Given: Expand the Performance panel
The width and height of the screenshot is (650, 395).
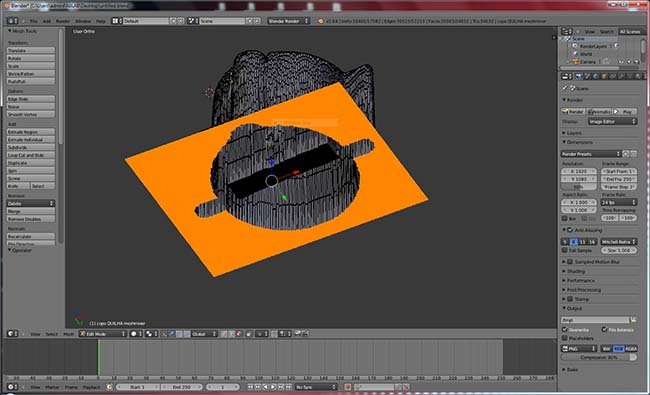Looking at the screenshot, I should coord(579,281).
